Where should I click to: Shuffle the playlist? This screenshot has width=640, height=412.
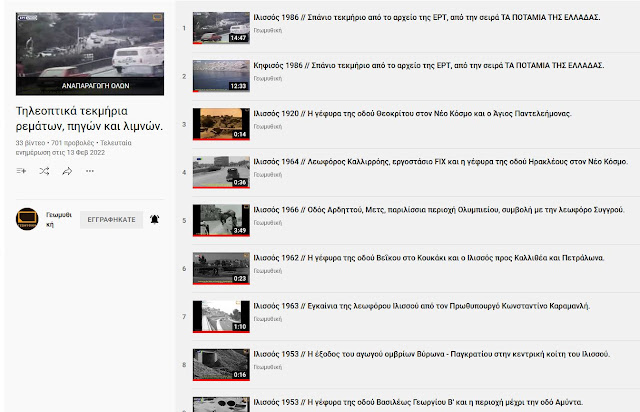(44, 171)
